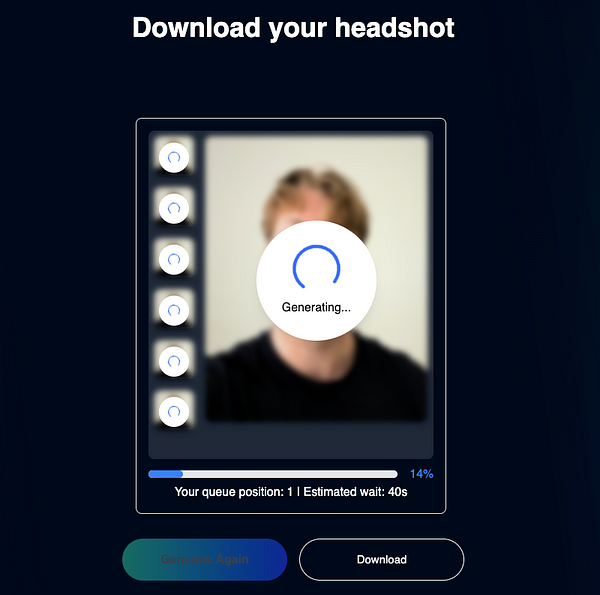The width and height of the screenshot is (600, 595).
Task: Pick the fifth loading thumbnail from top
Action: 174,360
